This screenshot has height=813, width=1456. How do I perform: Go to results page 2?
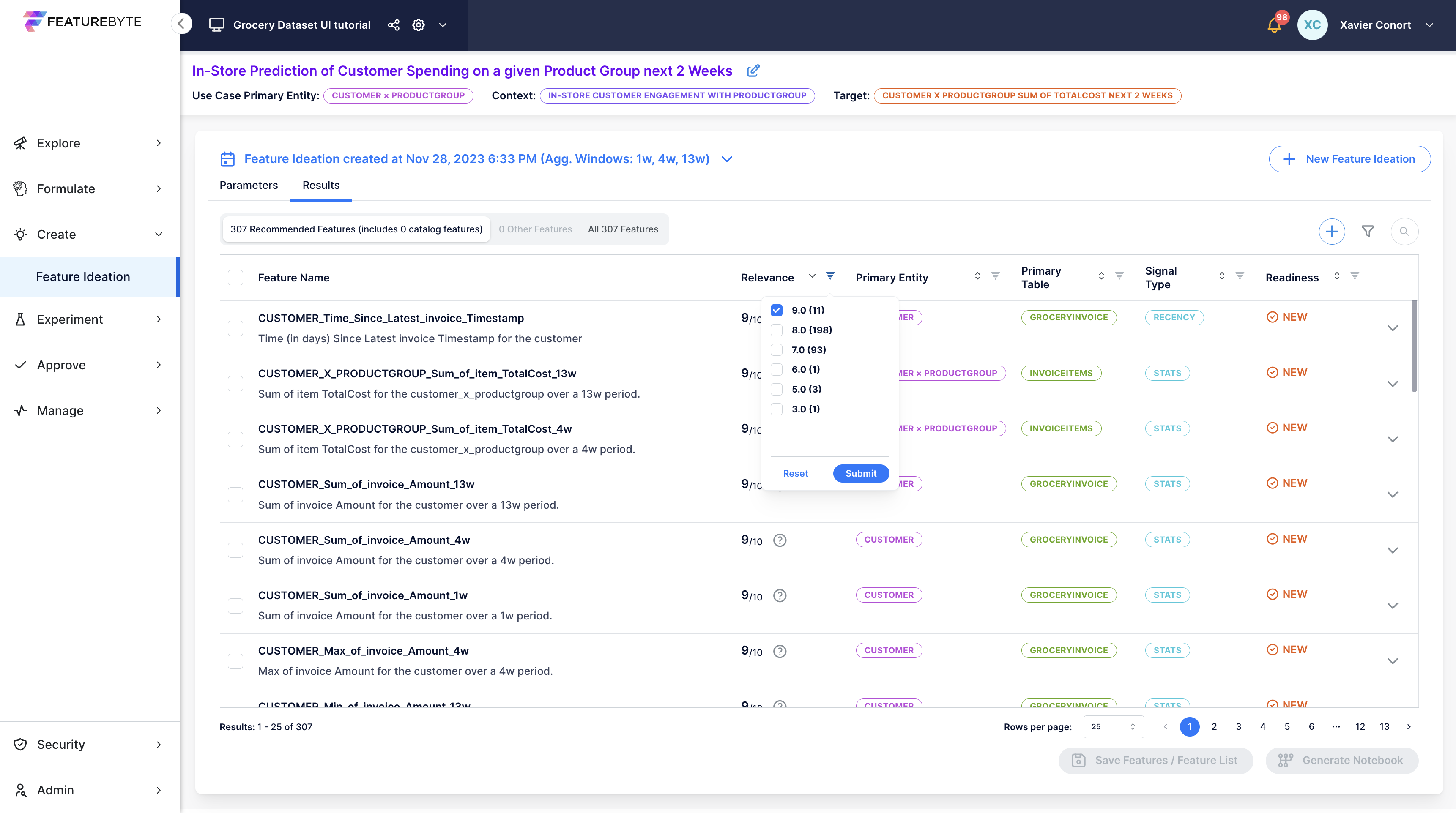(x=1213, y=726)
